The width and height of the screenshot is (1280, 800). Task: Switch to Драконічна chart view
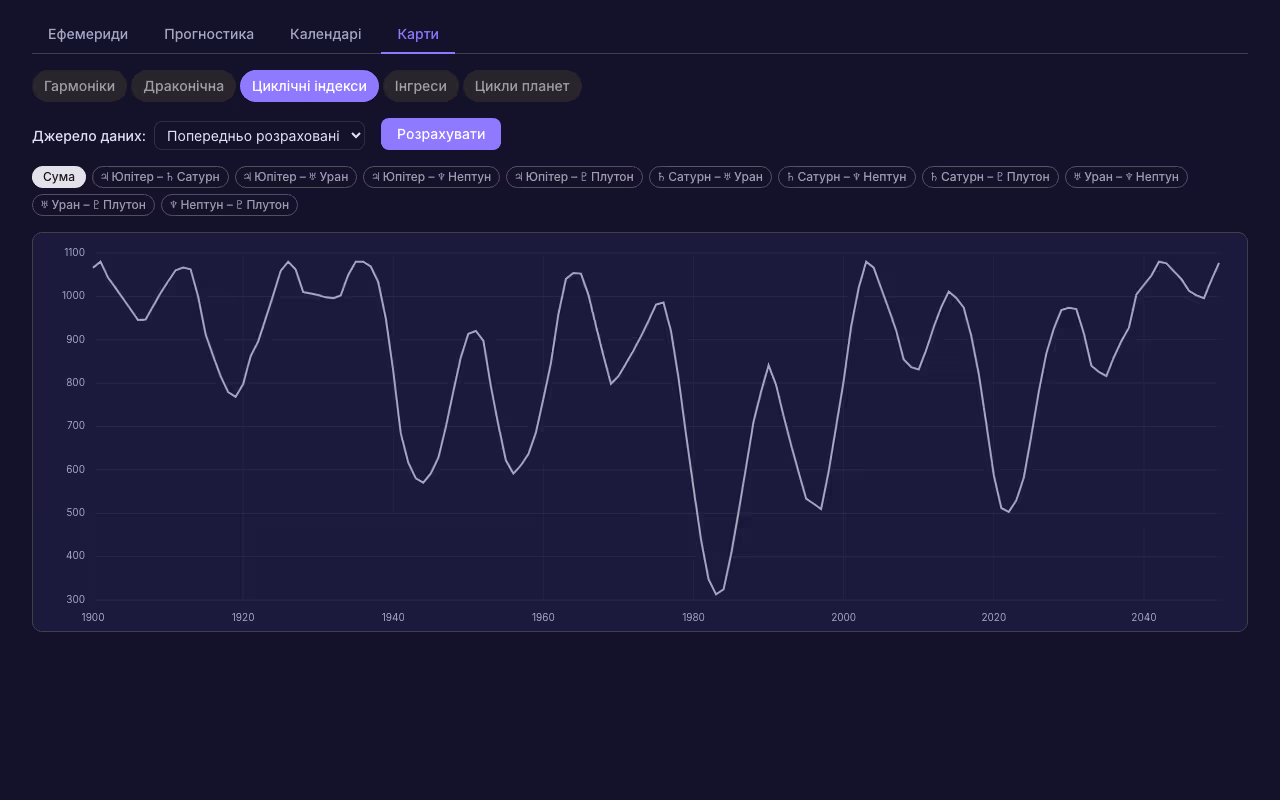click(x=184, y=86)
